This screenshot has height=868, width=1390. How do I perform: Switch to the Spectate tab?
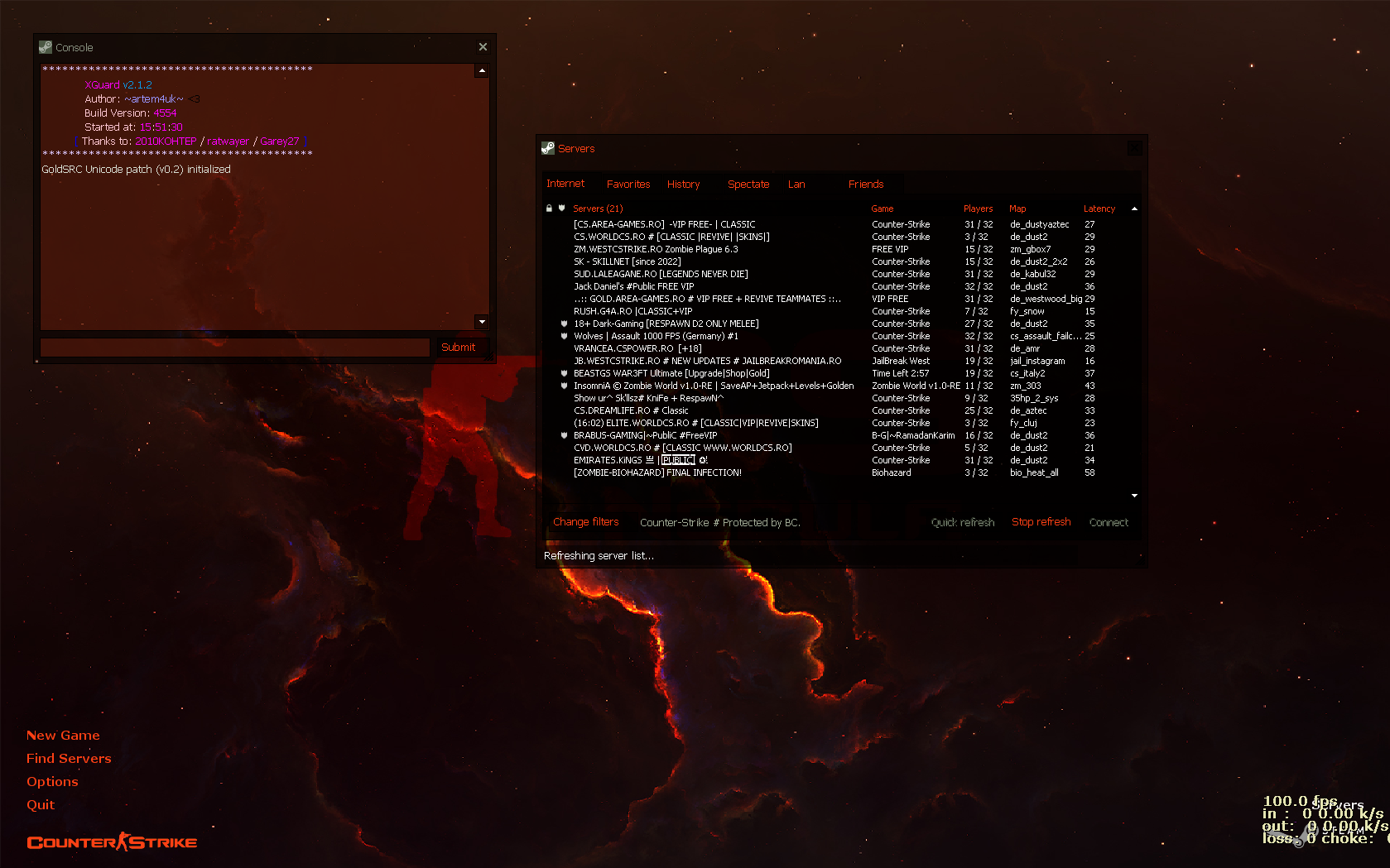point(748,184)
